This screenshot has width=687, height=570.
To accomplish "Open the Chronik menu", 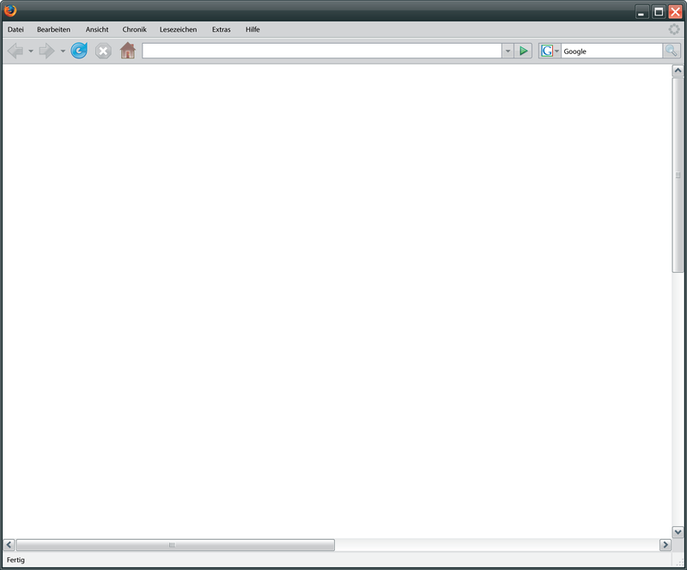I will pyautogui.click(x=135, y=29).
